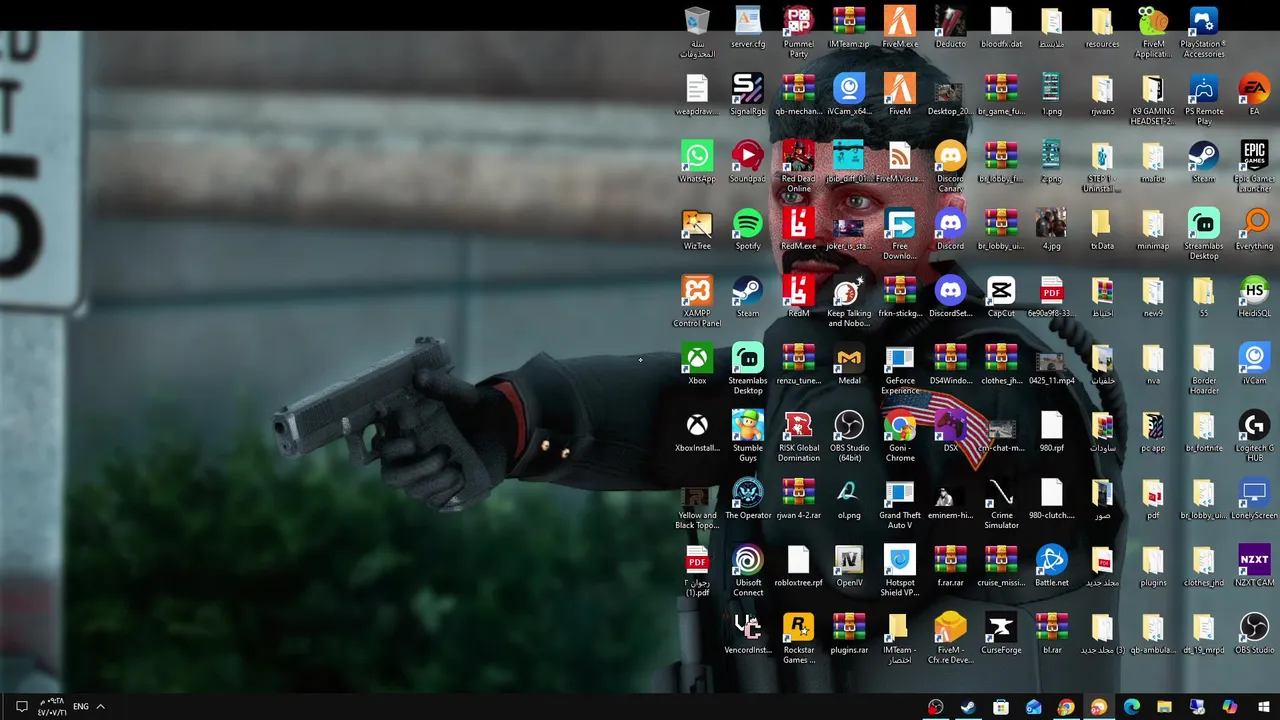Open Microsoft Edge from the taskbar

coord(1132,707)
